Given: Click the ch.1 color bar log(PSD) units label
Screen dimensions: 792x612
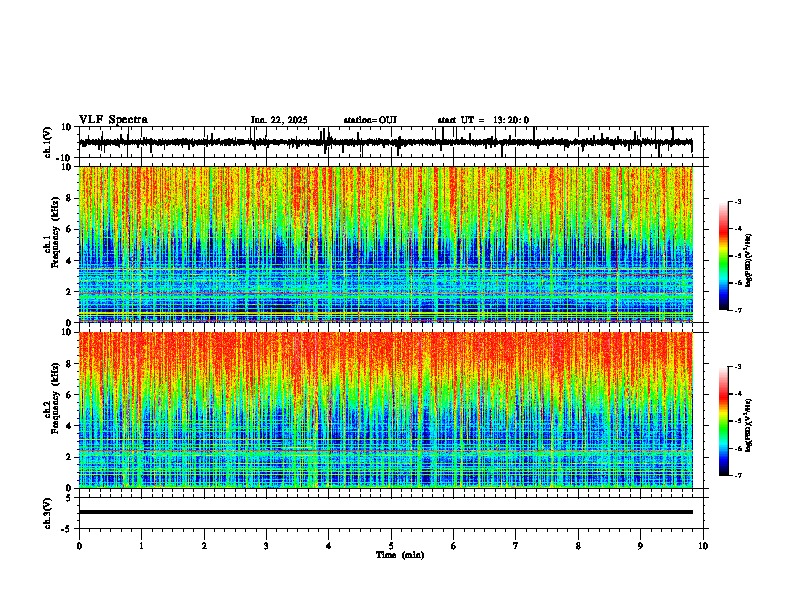Looking at the screenshot, I should pos(749,261).
